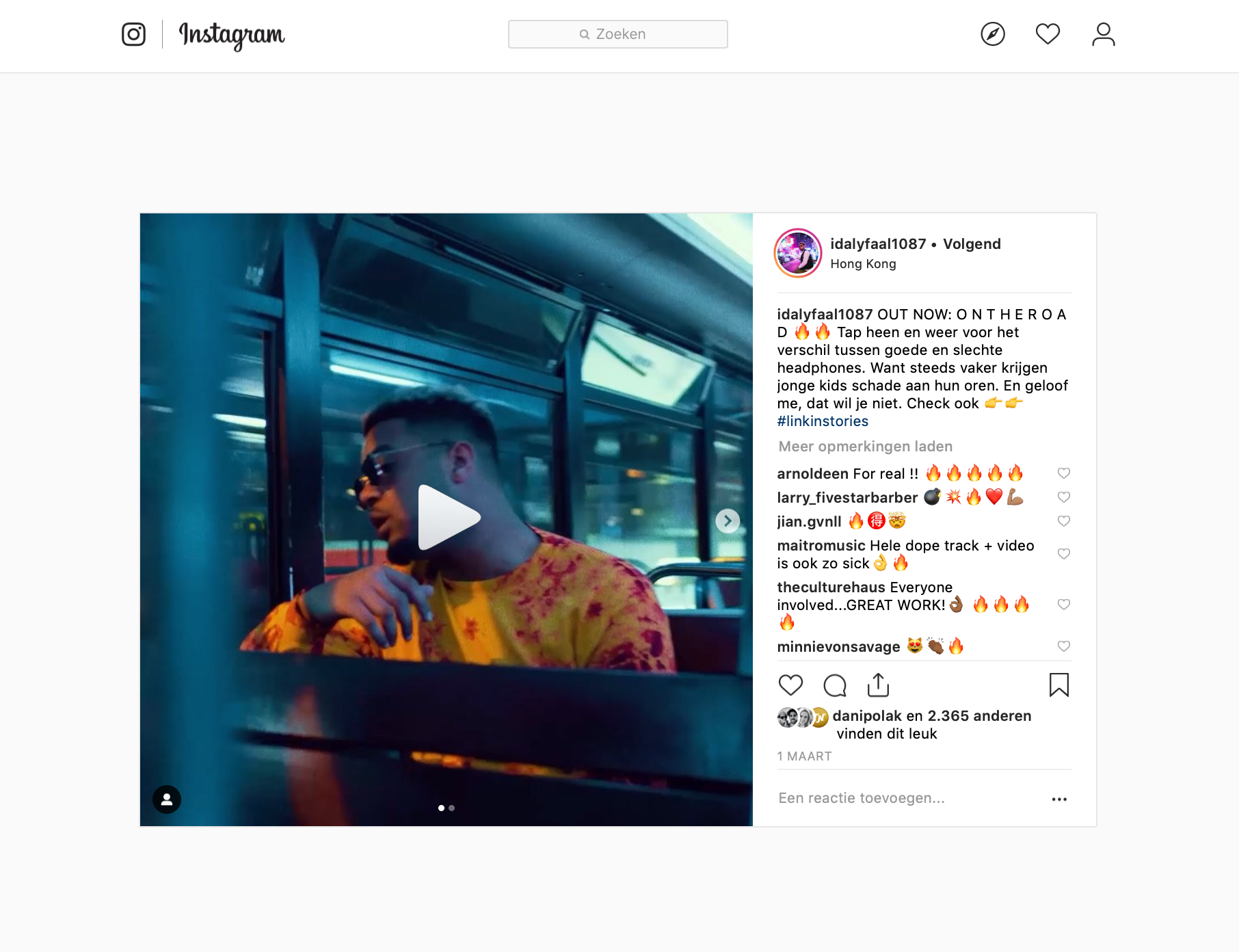This screenshot has width=1239, height=952.
Task: Like arnoldeen's comment
Action: tap(1064, 473)
